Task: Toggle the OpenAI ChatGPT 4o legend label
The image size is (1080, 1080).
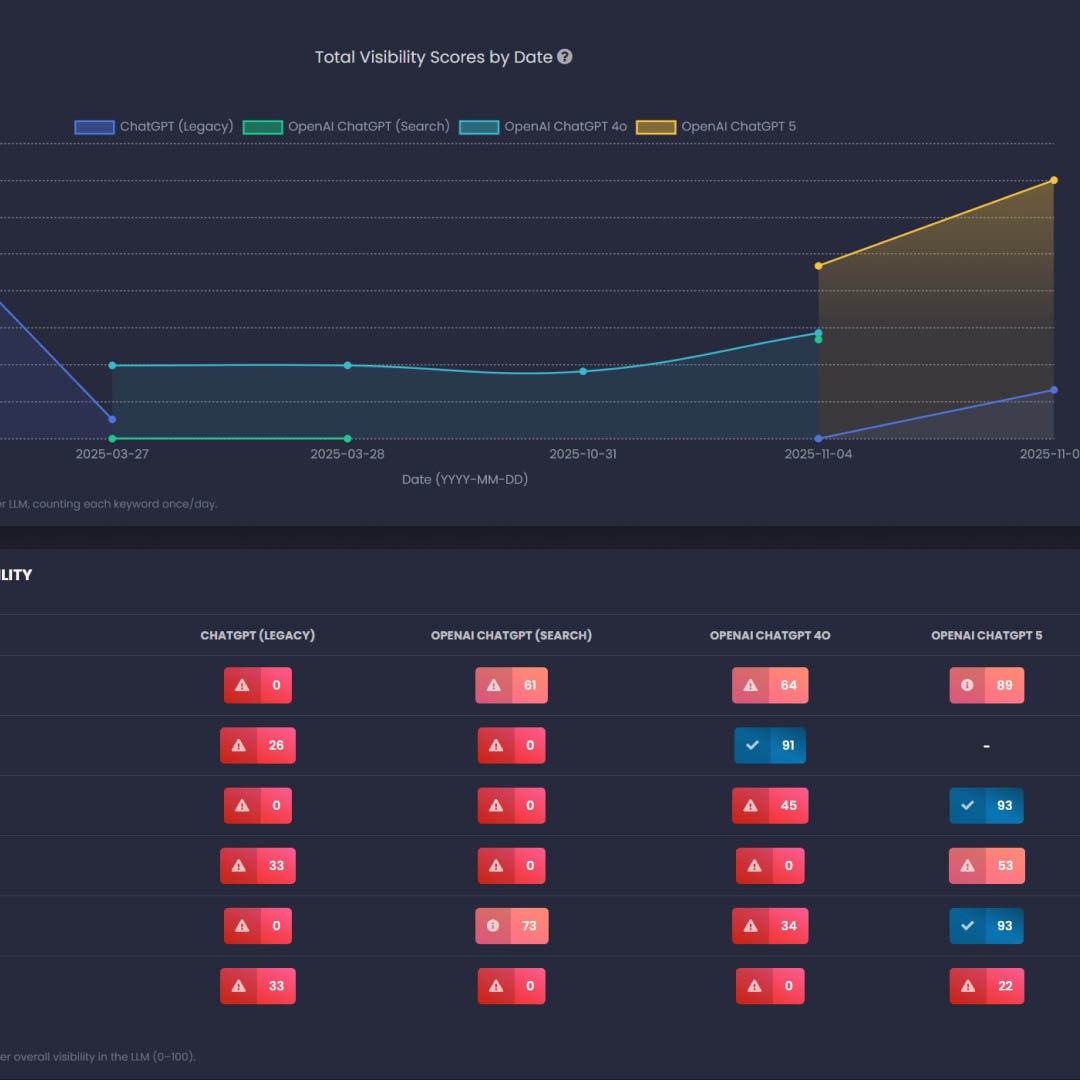Action: point(565,127)
